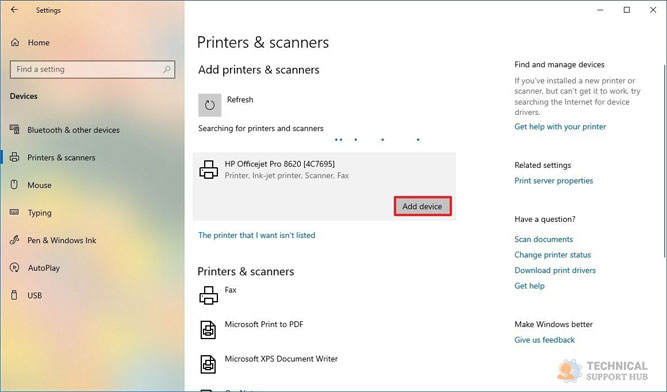Click the Home house icon
The width and height of the screenshot is (667, 392).
point(15,43)
